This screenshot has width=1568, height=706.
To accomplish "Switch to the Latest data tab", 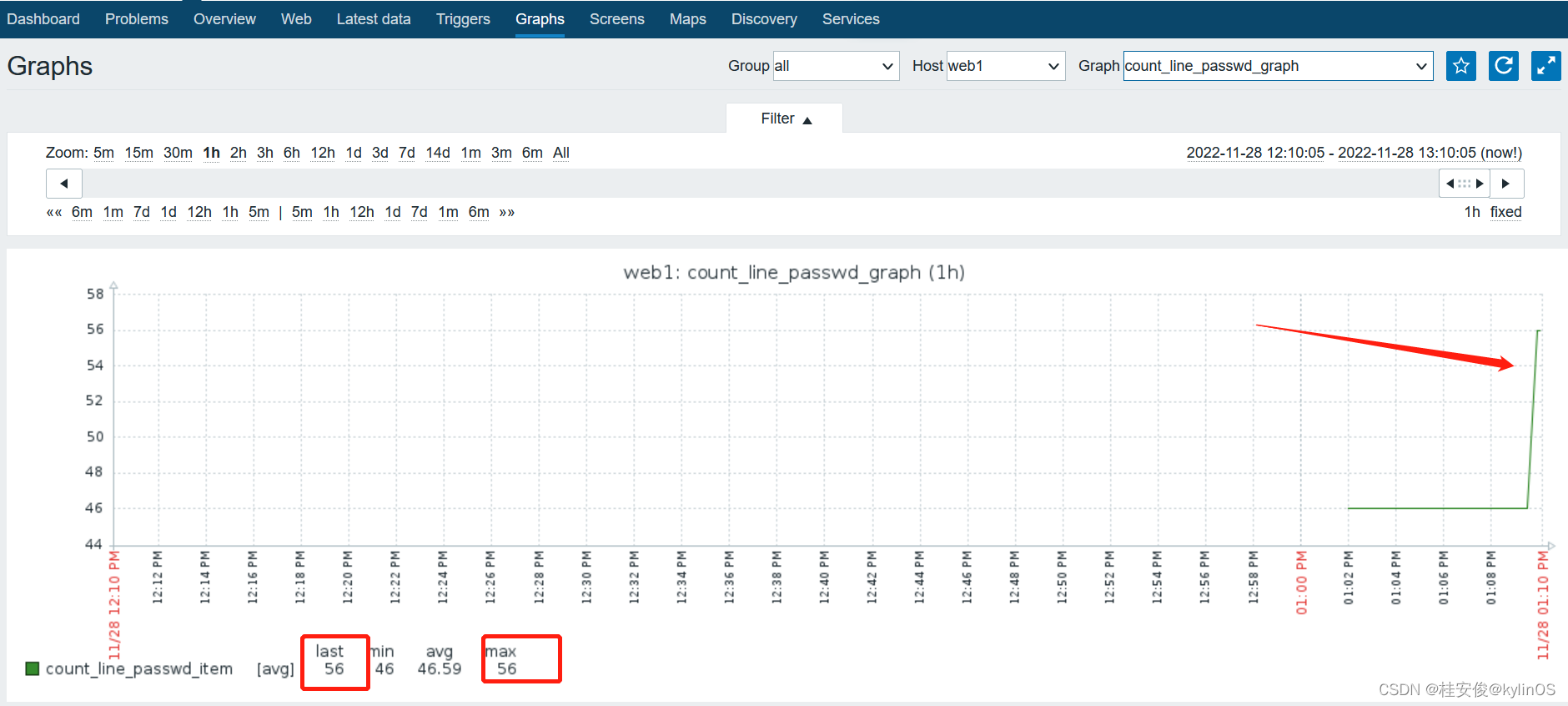I will [374, 19].
